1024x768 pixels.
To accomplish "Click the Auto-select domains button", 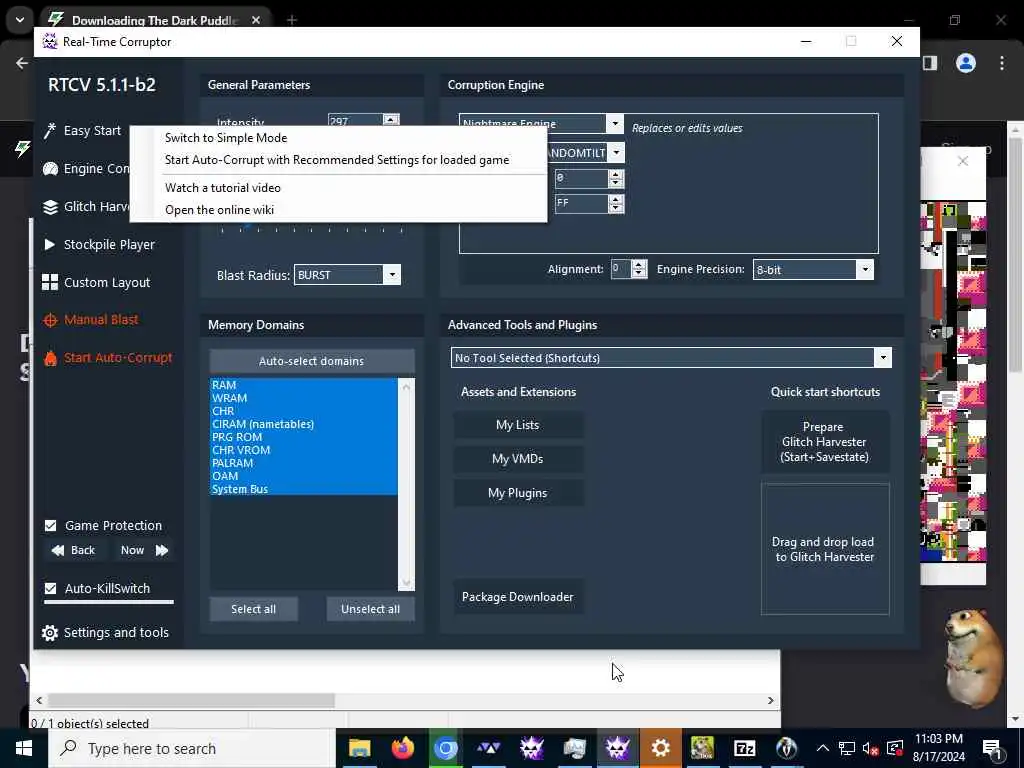I will (312, 361).
